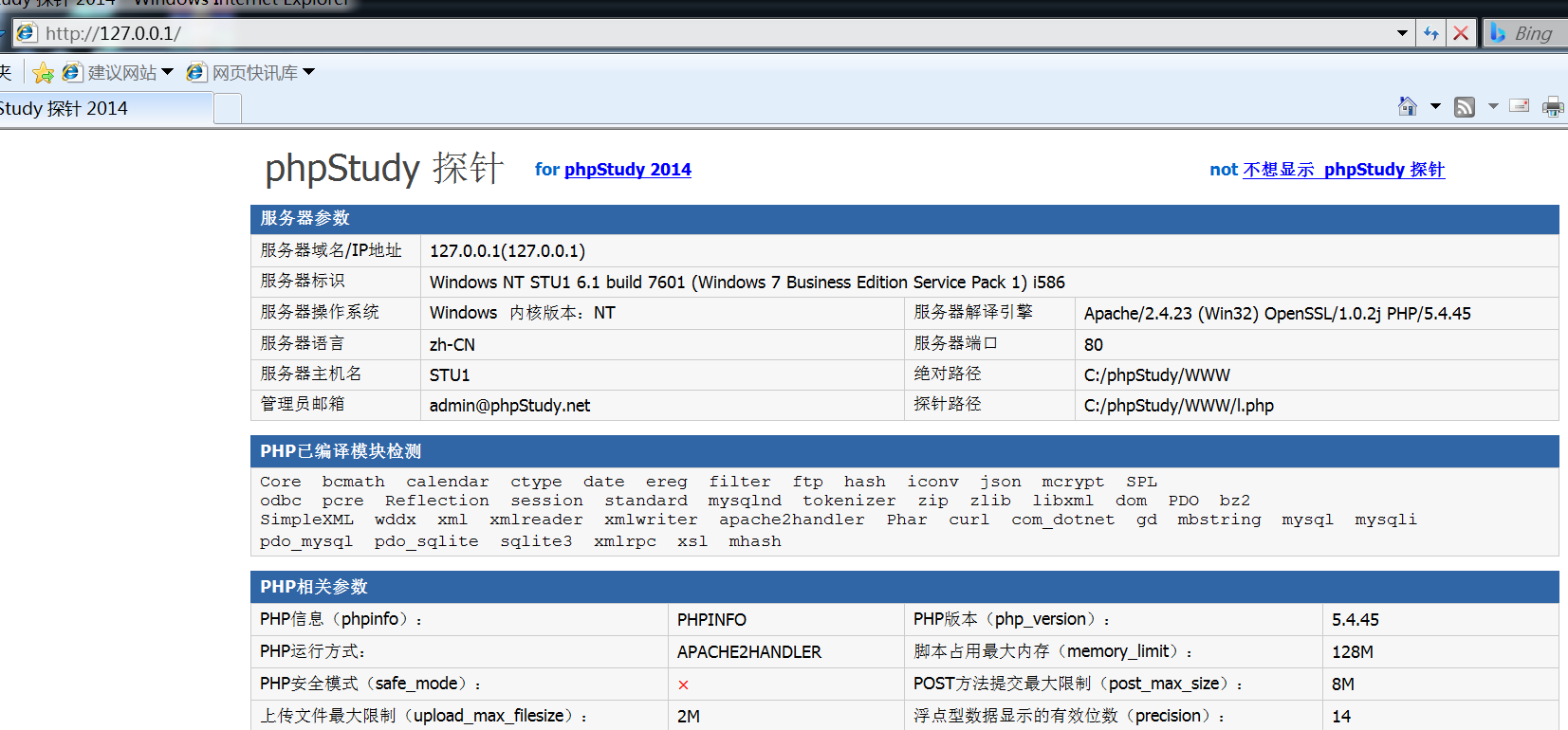1568x730 pixels.
Task: Click the 'bcmath' module name
Action: tap(353, 483)
